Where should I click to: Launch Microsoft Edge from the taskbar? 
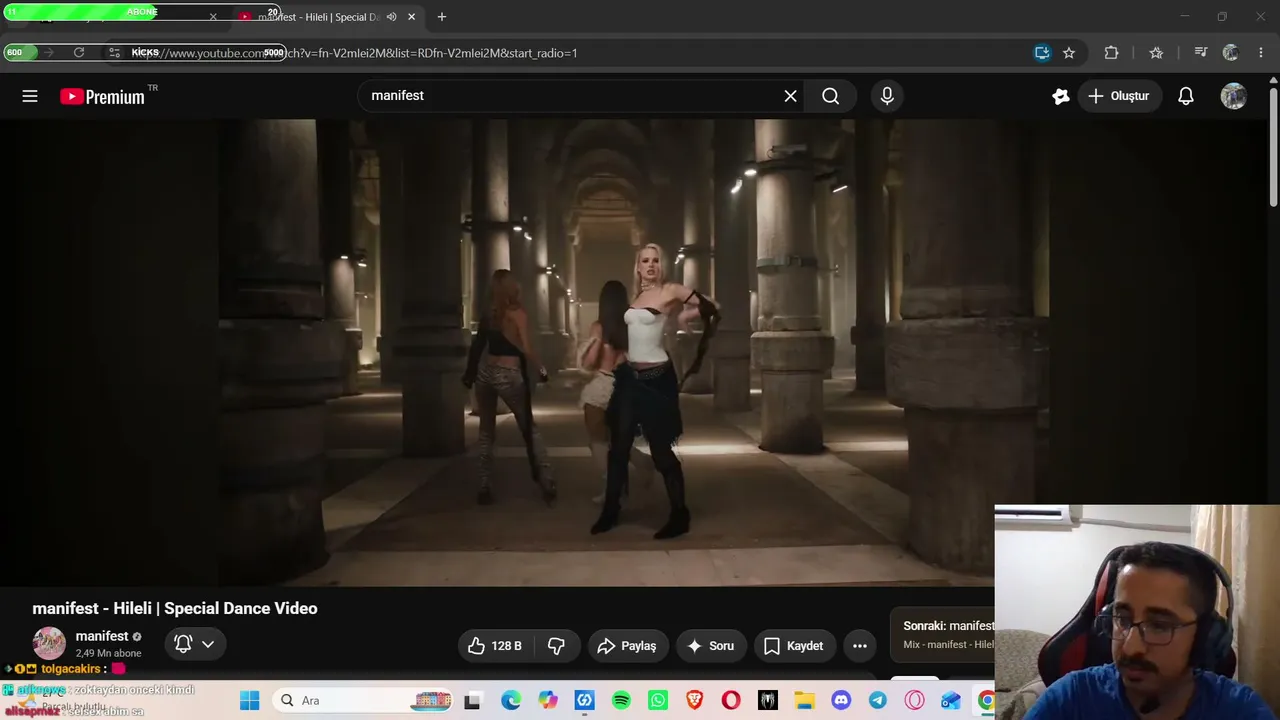pos(511,701)
